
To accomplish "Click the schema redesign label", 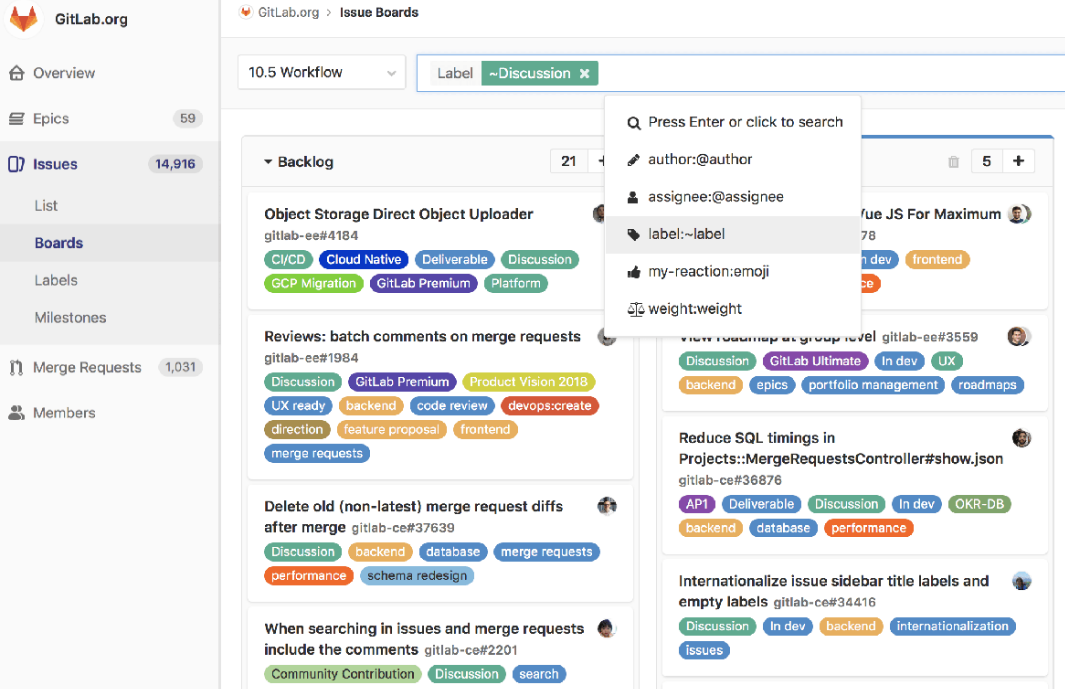I will (417, 576).
